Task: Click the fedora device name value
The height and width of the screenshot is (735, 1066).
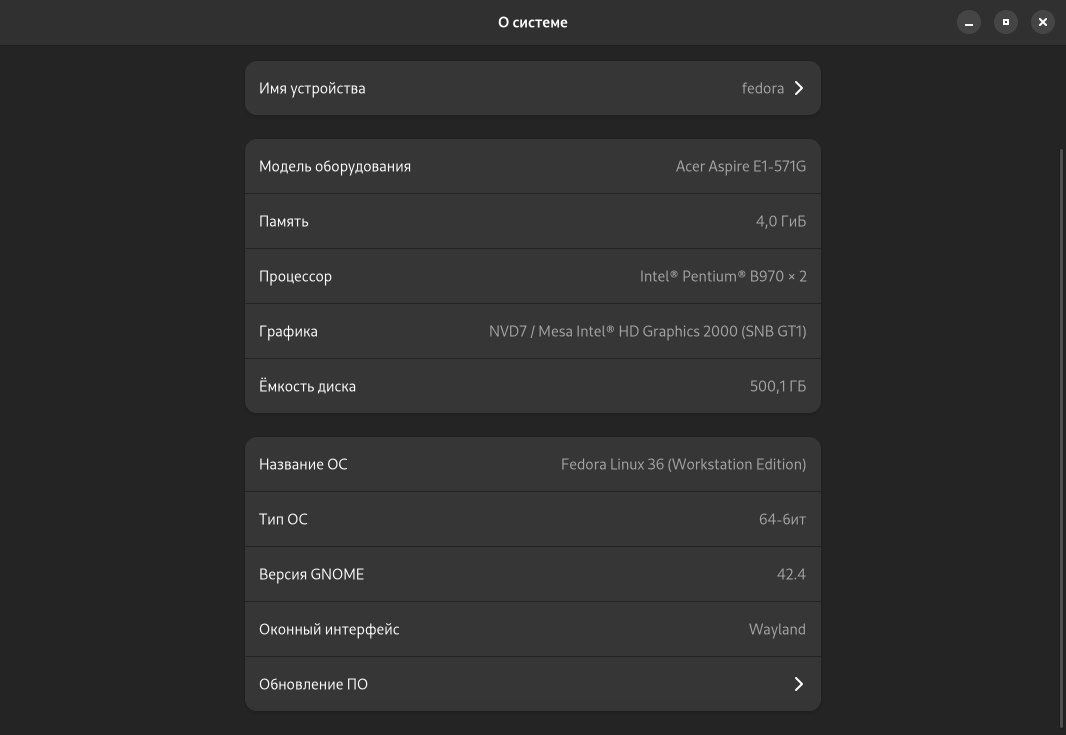Action: (762, 88)
